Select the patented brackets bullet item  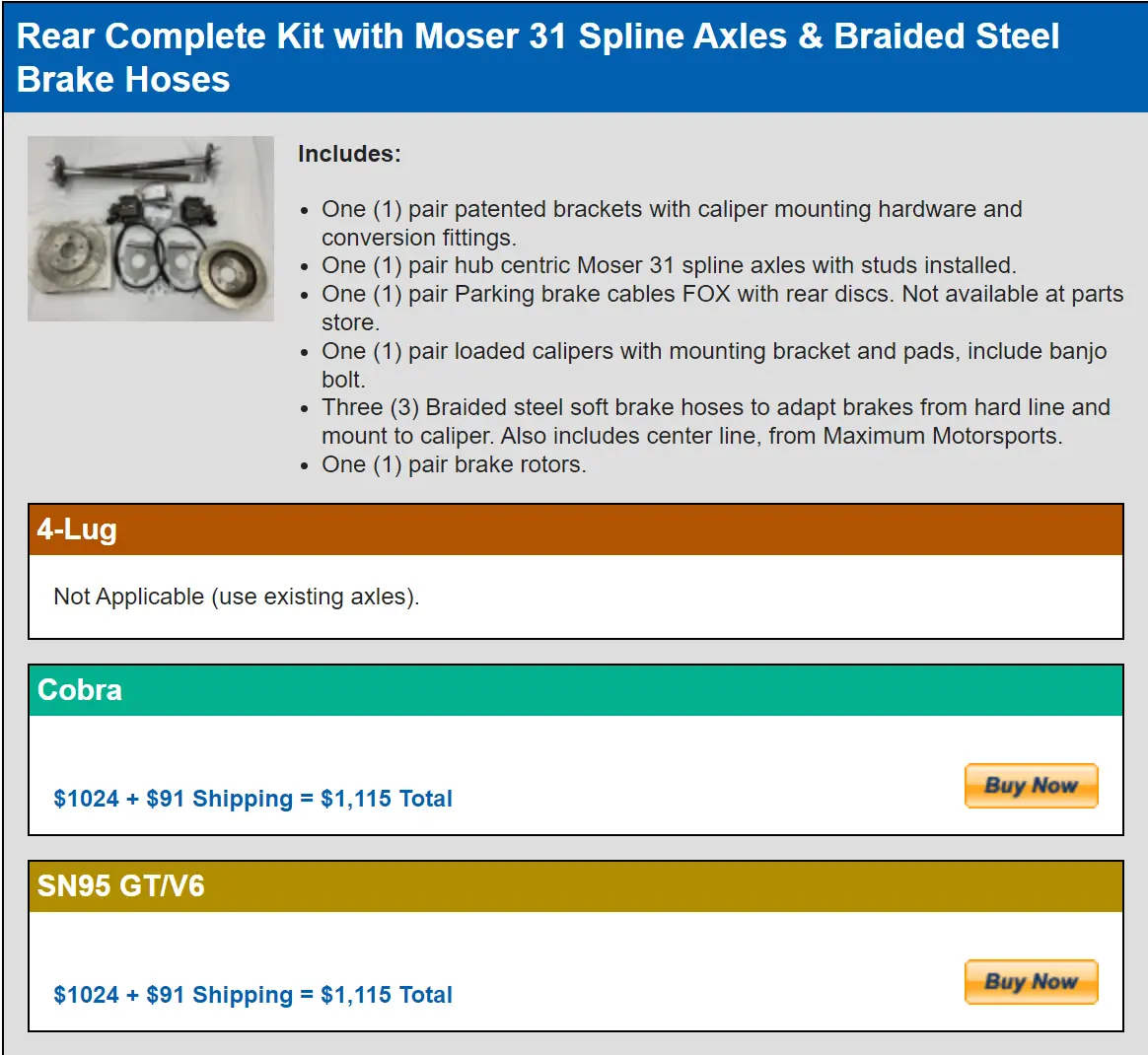tap(672, 223)
